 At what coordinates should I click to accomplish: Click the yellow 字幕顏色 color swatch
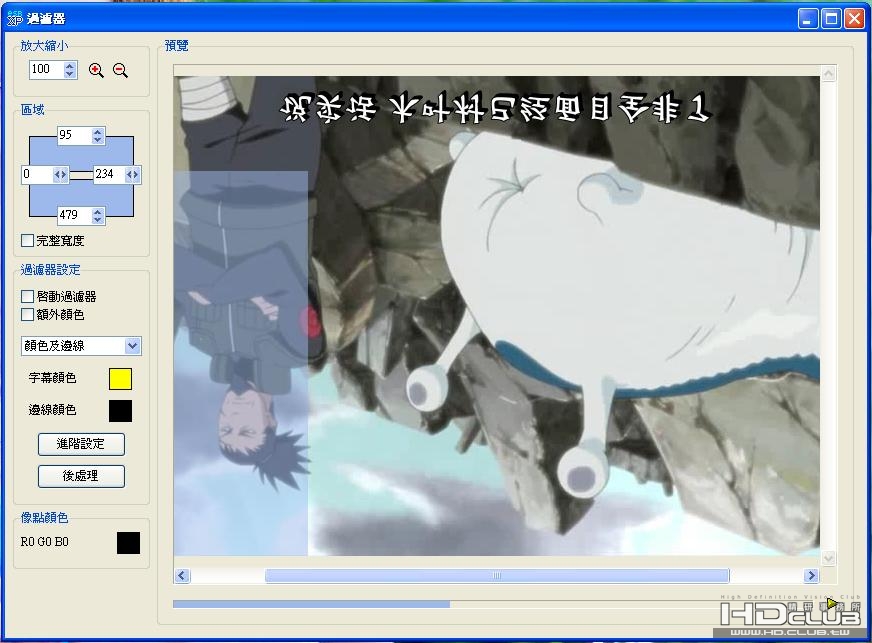[x=120, y=379]
